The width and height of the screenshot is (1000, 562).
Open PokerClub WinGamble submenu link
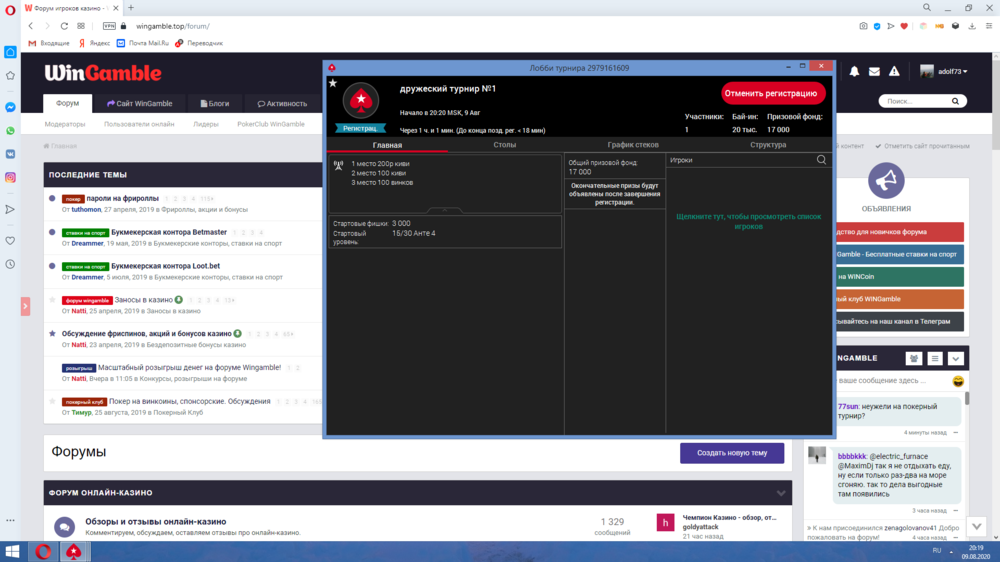(x=271, y=124)
